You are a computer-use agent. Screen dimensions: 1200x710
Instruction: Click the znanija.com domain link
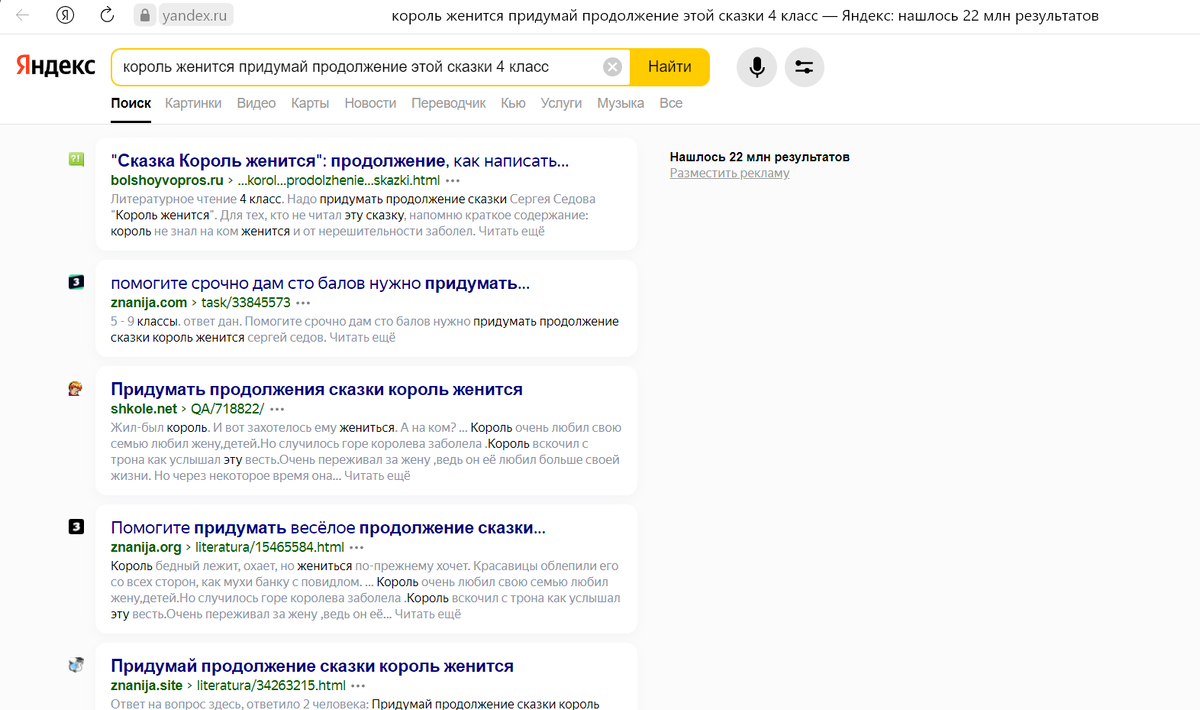point(149,303)
